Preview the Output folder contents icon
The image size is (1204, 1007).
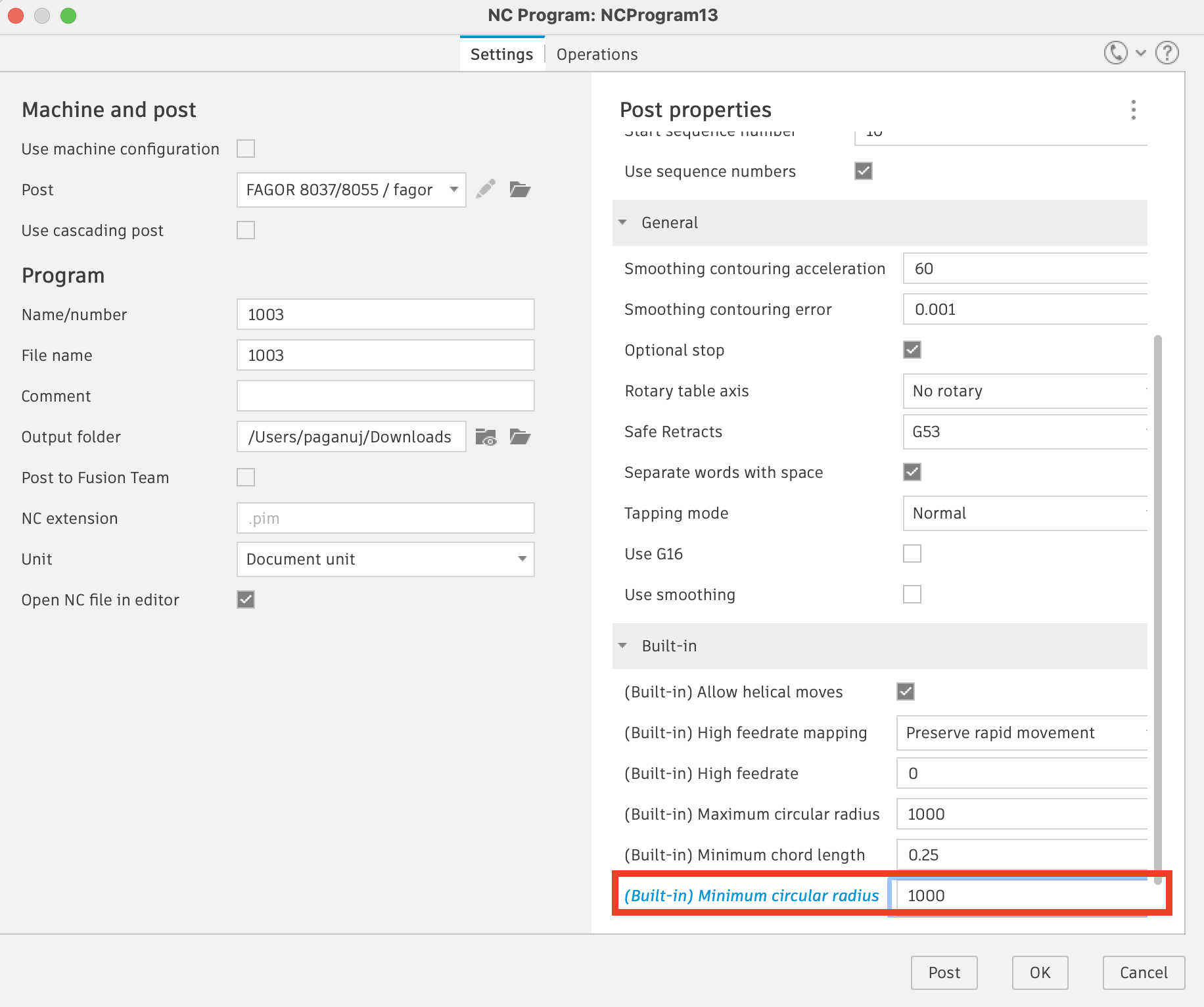tap(486, 436)
